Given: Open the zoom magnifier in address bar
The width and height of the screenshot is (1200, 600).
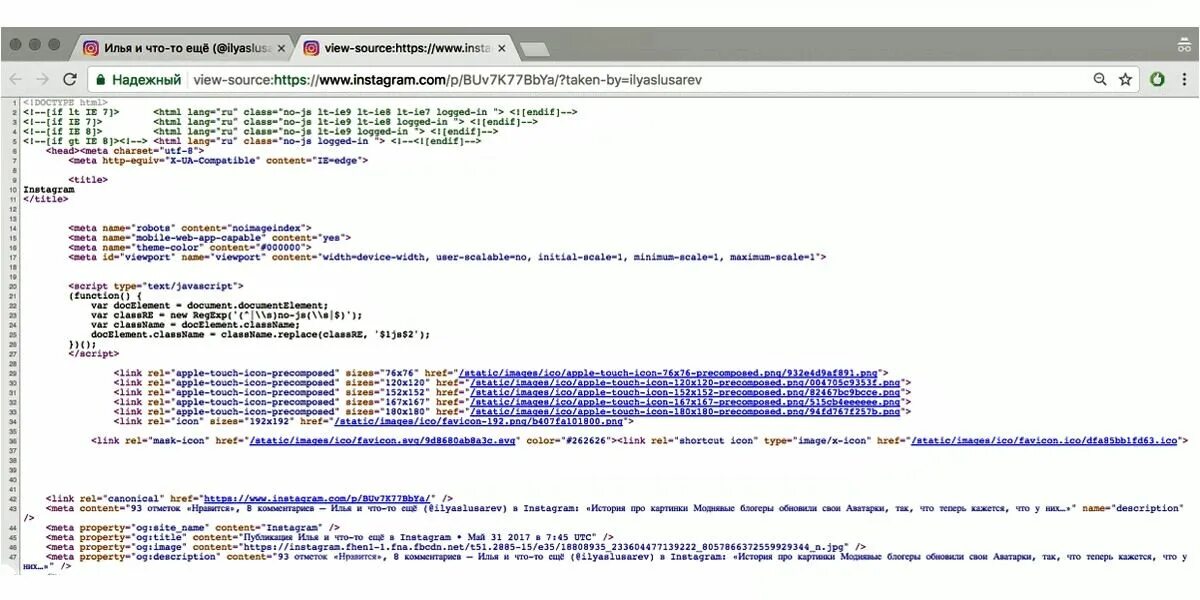Looking at the screenshot, I should tap(1100, 79).
